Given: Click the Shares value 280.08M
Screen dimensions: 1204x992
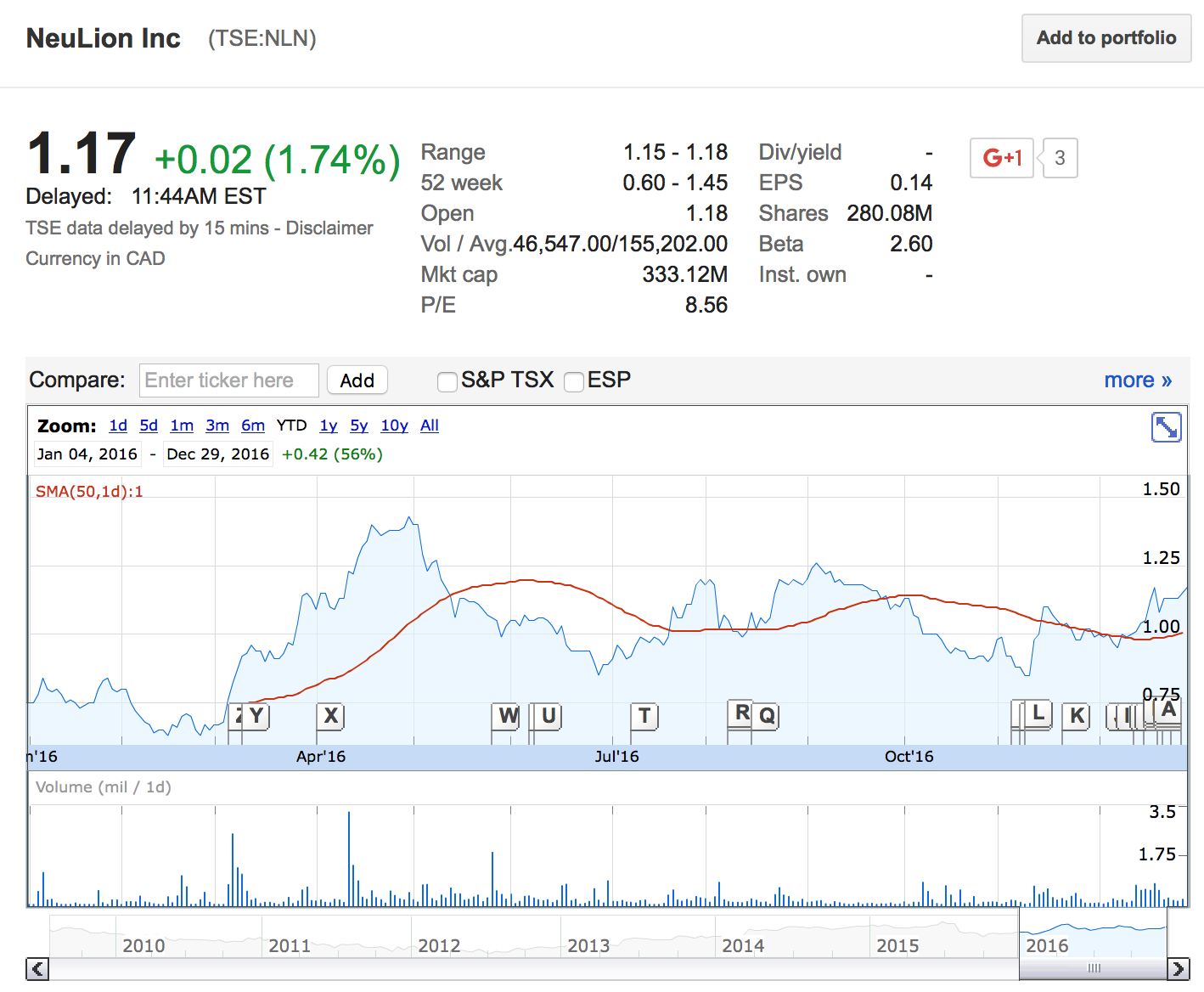Looking at the screenshot, I should 890,213.
